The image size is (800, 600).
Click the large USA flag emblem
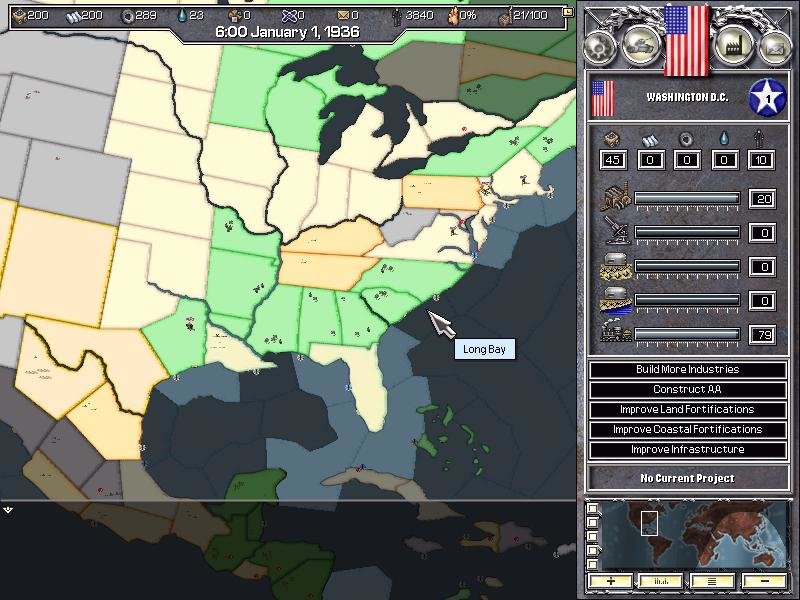point(687,39)
